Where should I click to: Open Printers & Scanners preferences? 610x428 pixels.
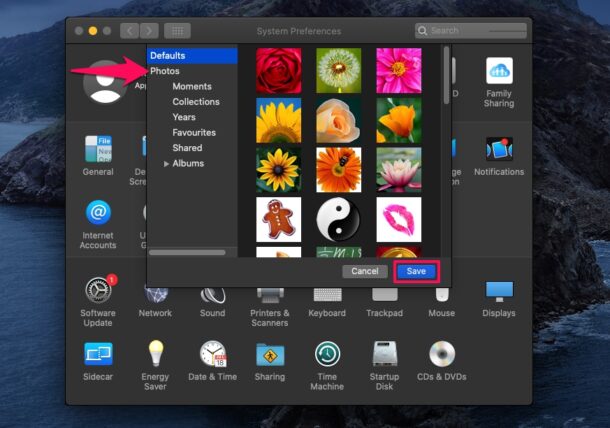[270, 295]
